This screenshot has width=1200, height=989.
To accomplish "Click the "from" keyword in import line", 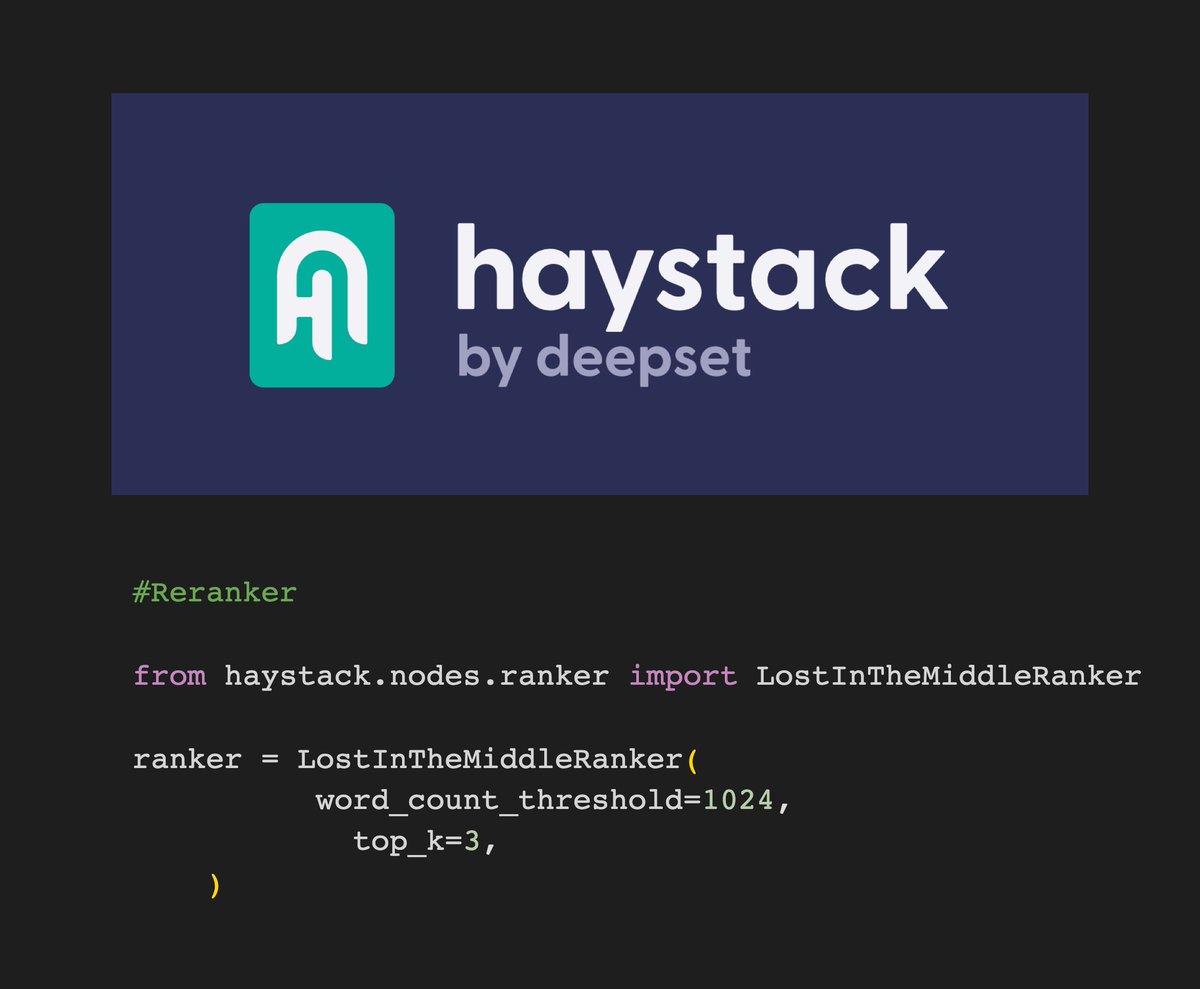I will (x=170, y=676).
